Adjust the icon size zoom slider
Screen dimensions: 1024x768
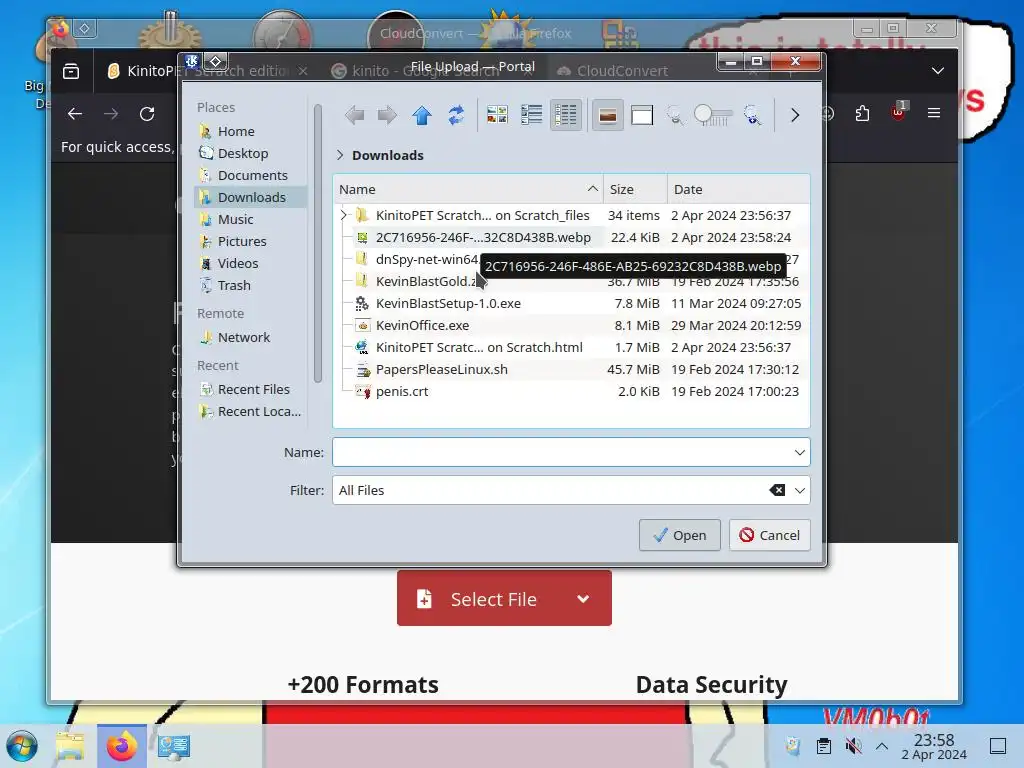click(713, 116)
